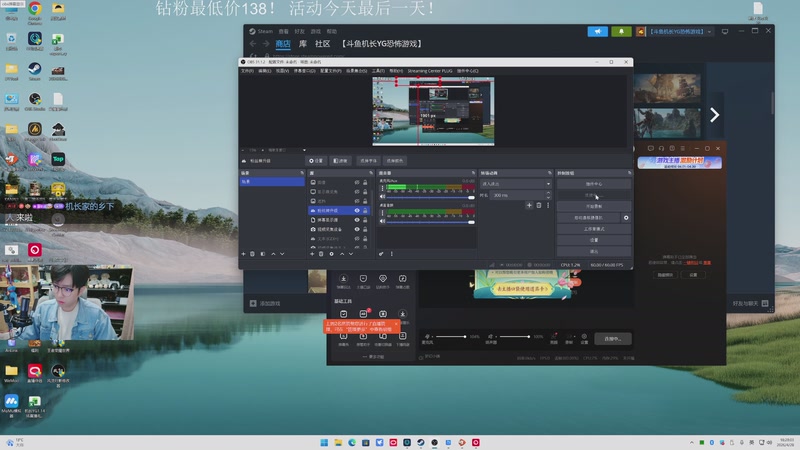Open Steam friends and chat icon
The image size is (800, 450).
pos(765,303)
